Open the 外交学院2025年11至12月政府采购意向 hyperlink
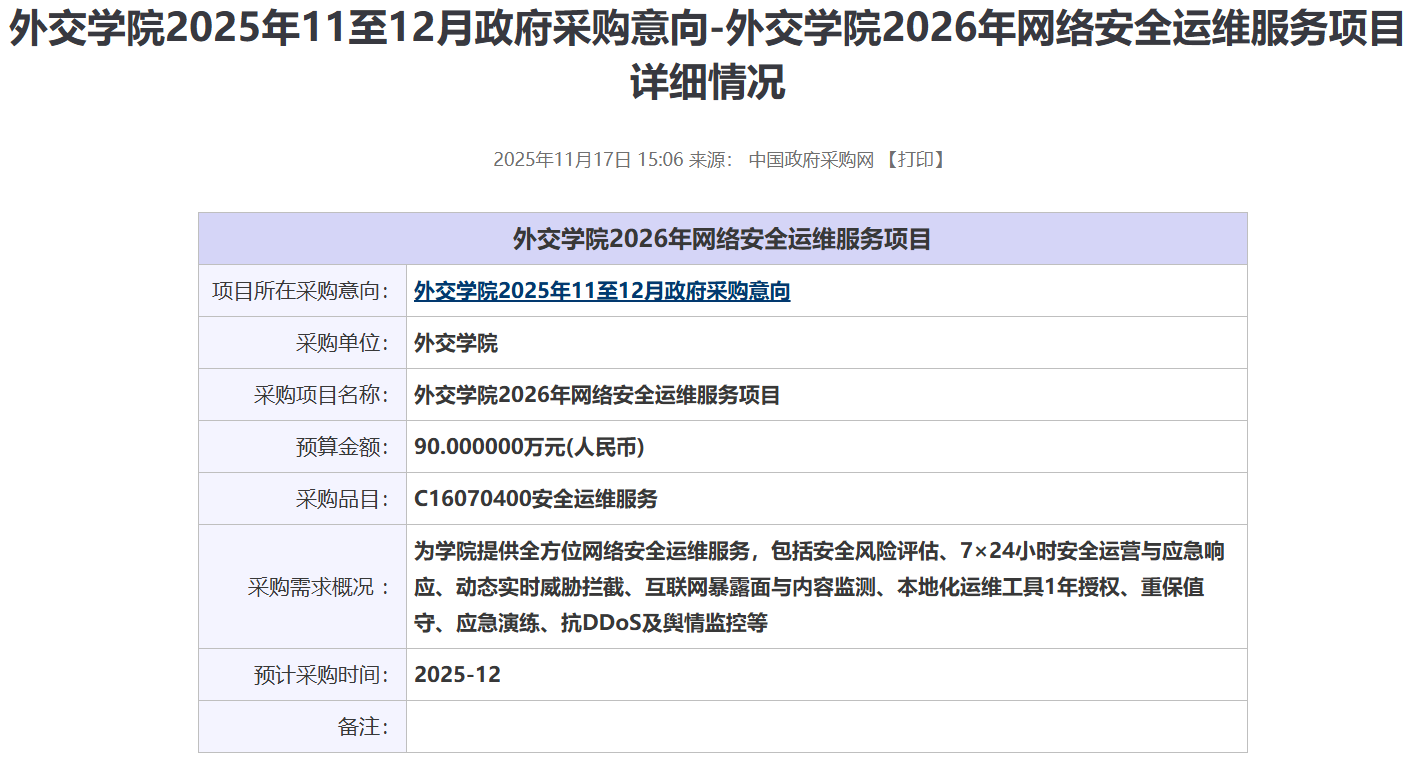 (602, 291)
